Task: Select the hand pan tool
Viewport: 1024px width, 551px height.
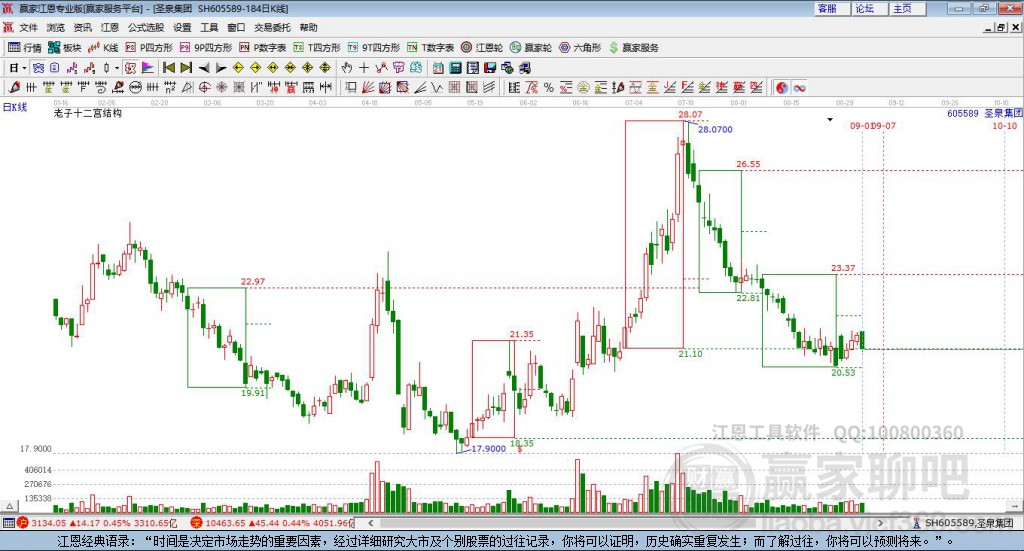Action: [347, 68]
